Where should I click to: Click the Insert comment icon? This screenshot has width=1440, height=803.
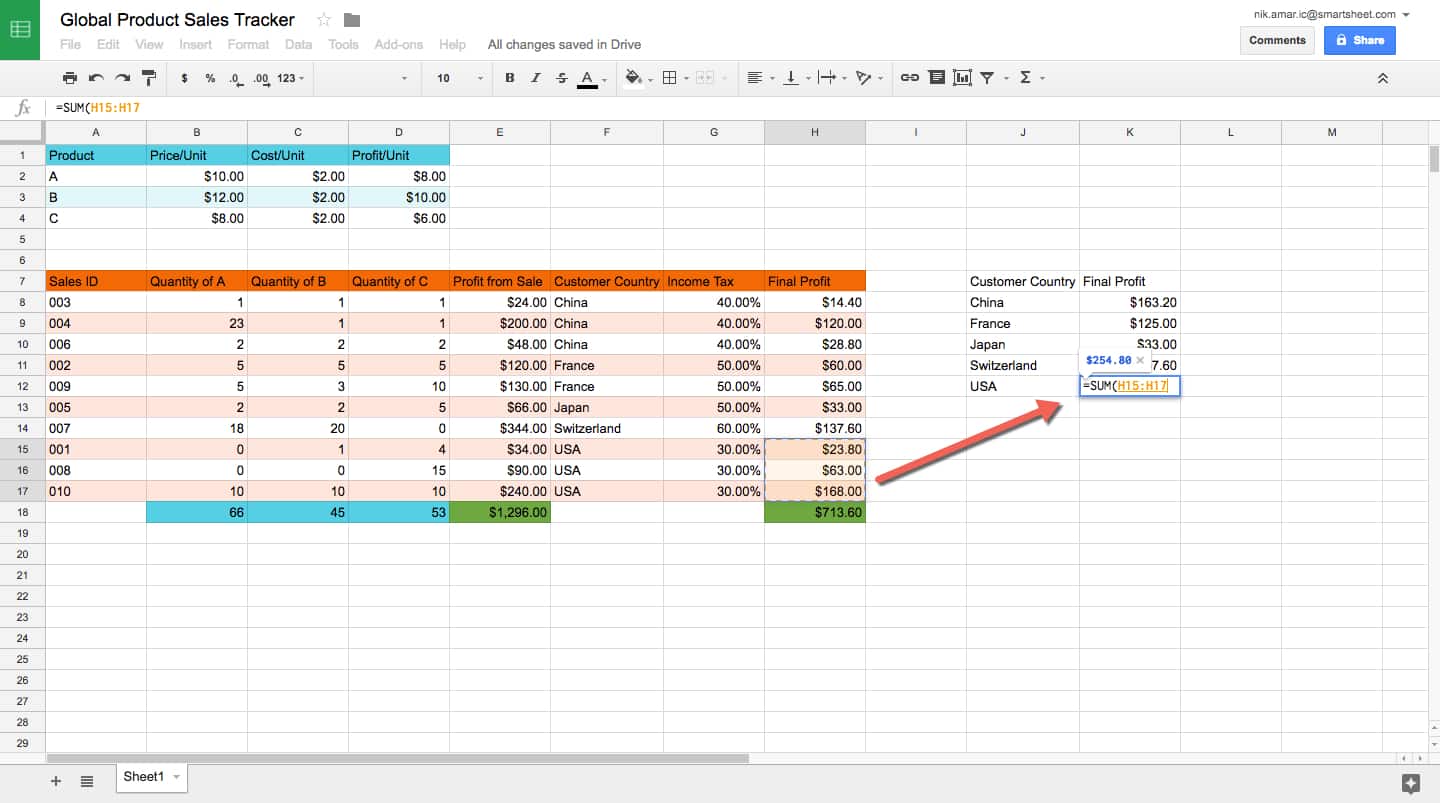936,78
